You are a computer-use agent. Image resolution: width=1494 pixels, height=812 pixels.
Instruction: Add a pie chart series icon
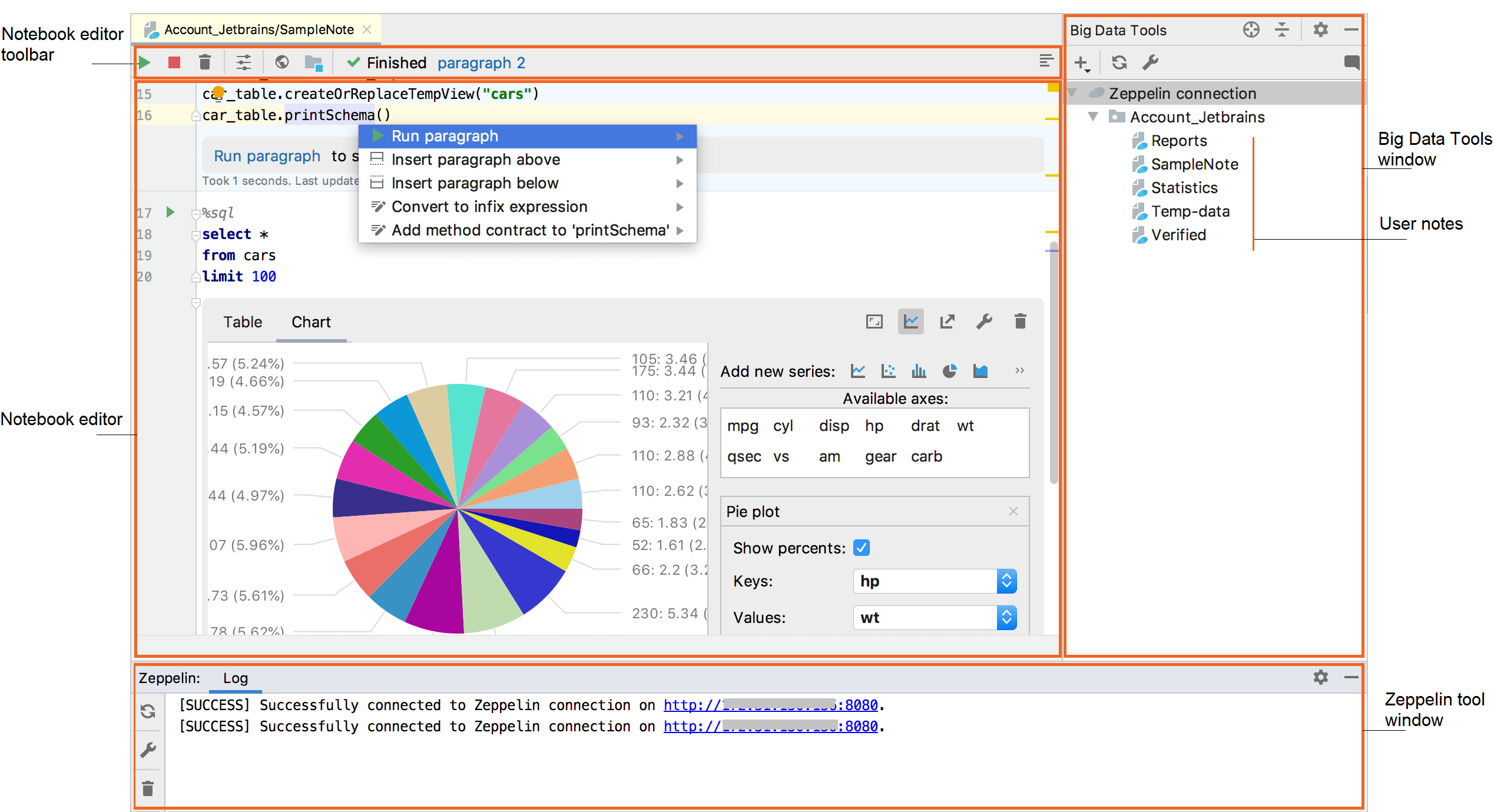(x=949, y=371)
